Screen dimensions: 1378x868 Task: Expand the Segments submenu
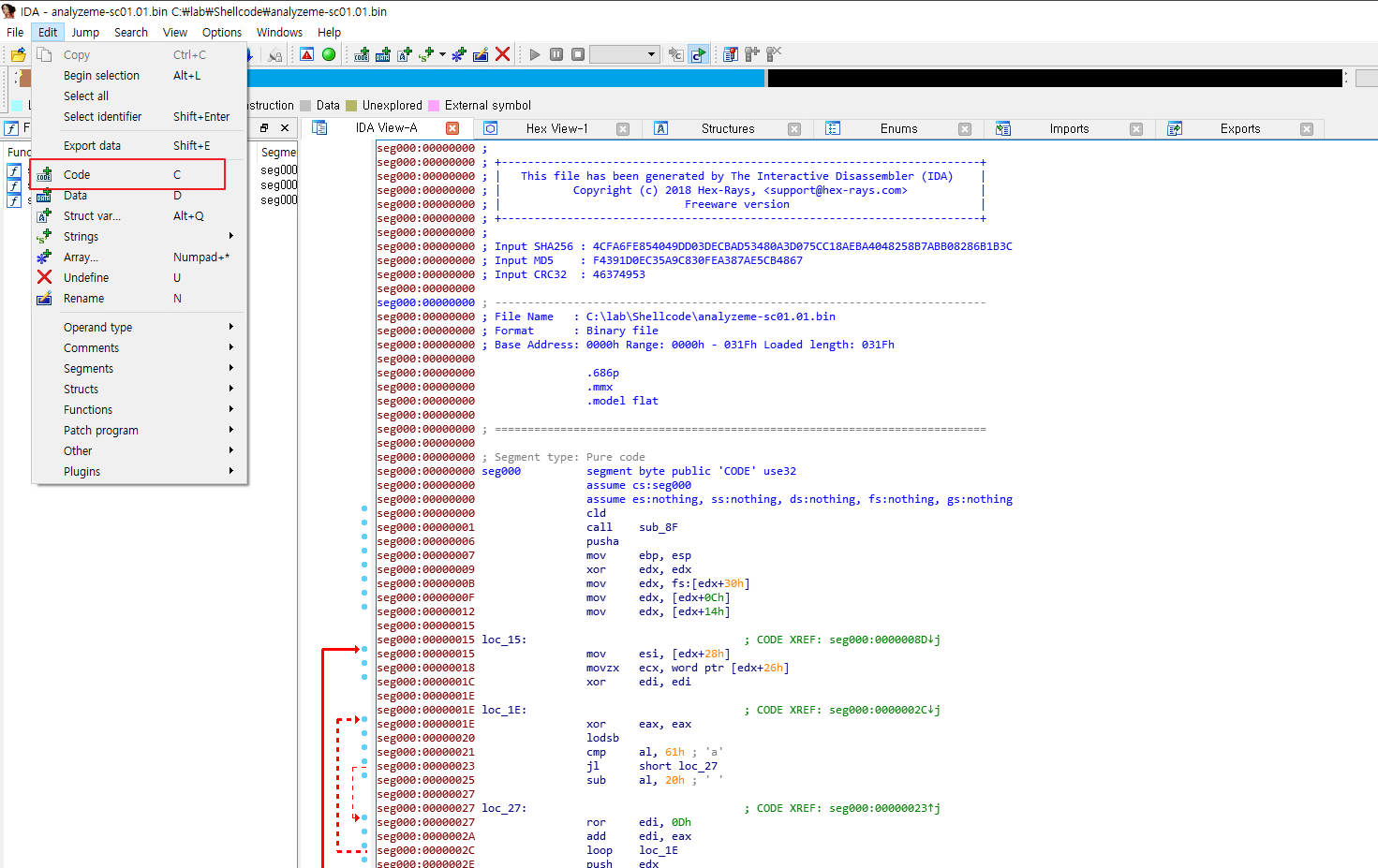140,369
